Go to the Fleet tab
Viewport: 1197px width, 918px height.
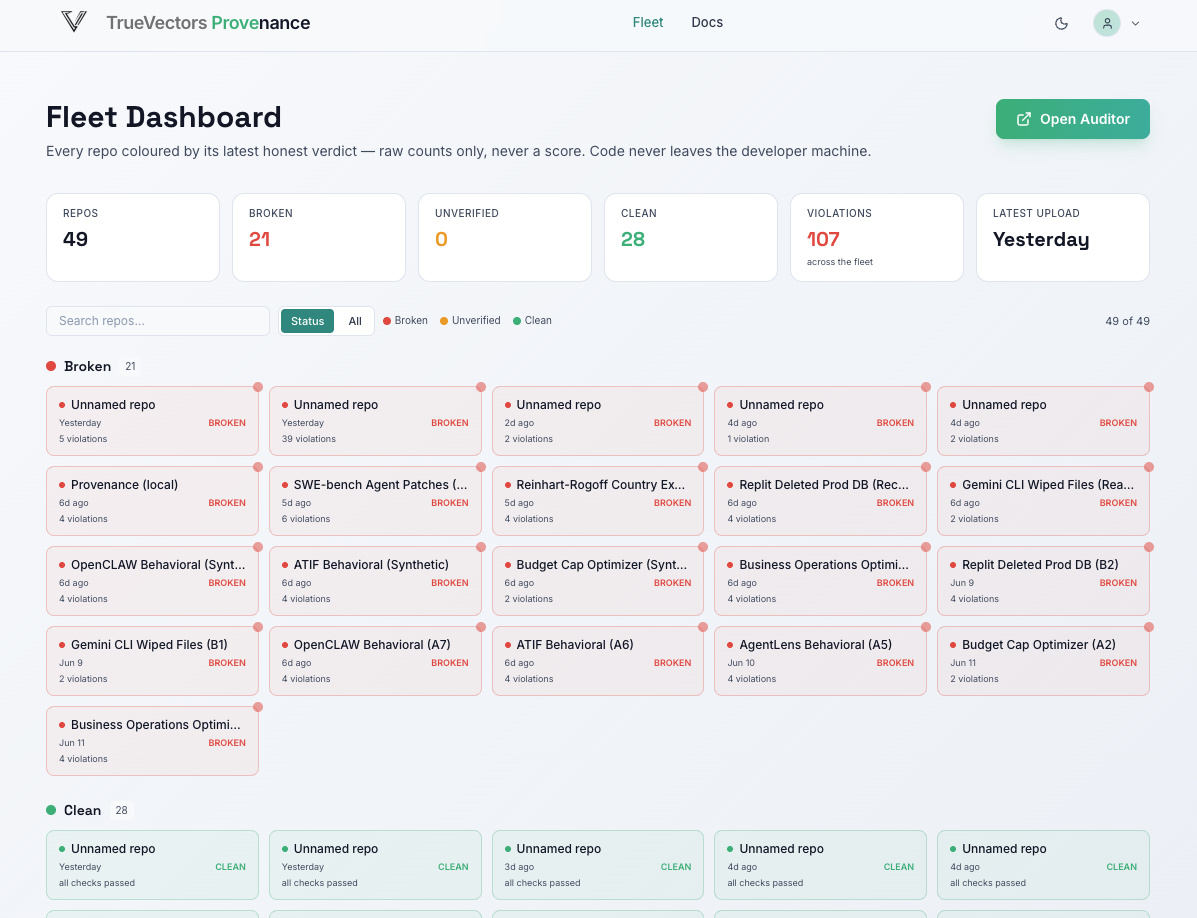[647, 22]
